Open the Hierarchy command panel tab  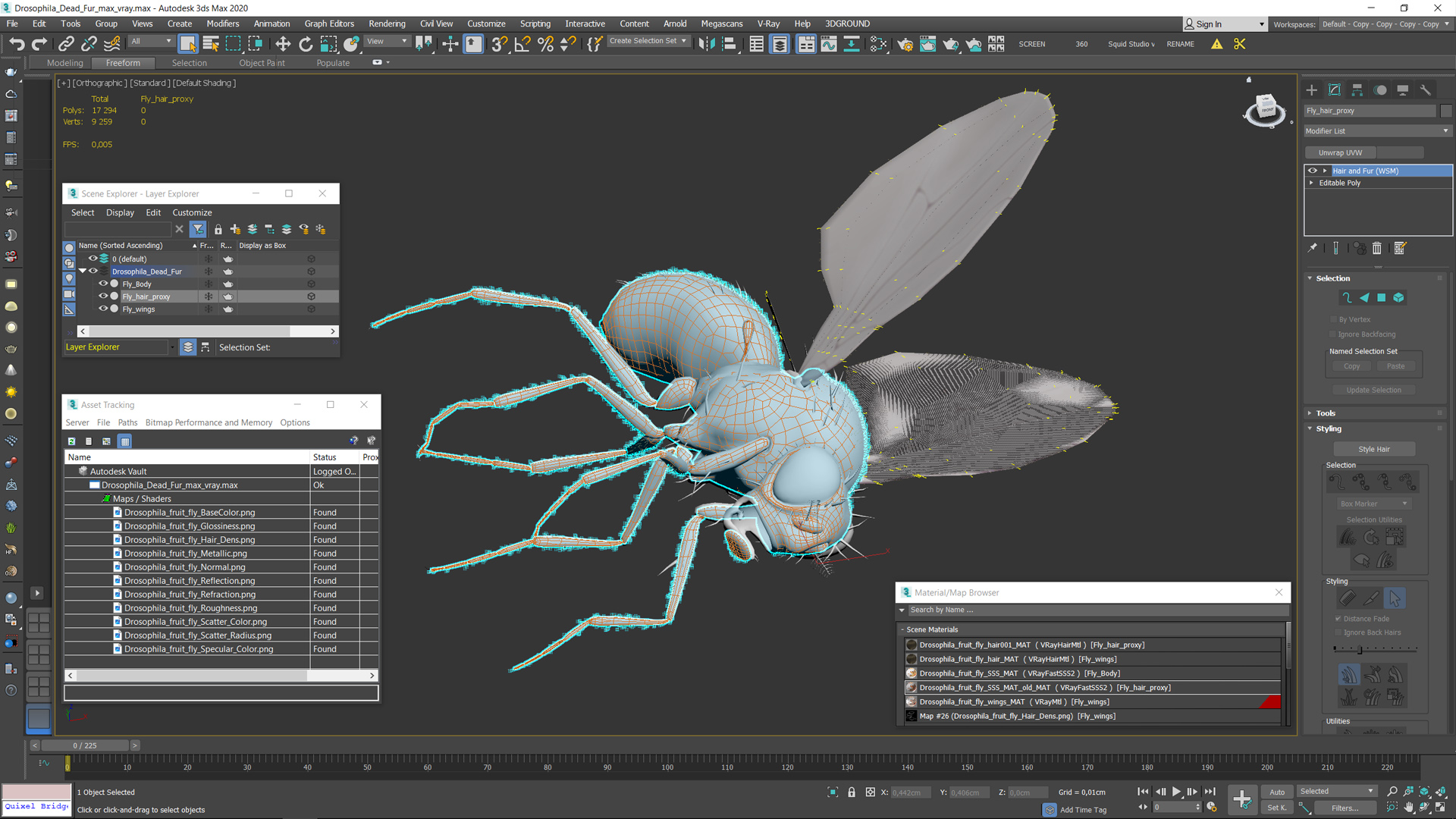click(x=1357, y=89)
